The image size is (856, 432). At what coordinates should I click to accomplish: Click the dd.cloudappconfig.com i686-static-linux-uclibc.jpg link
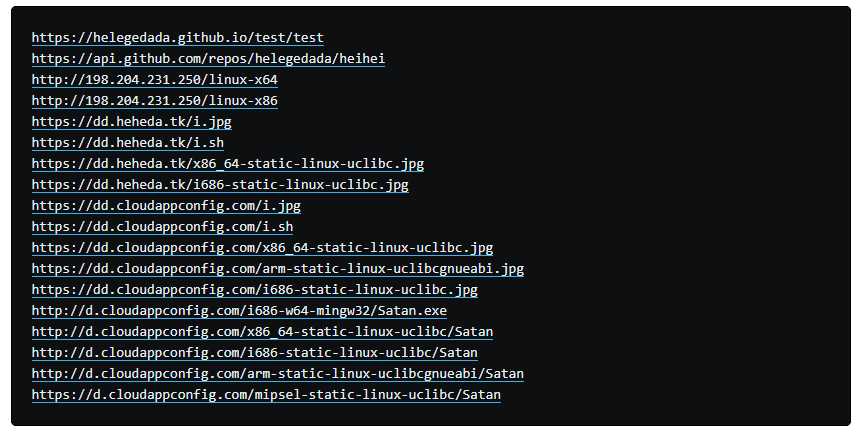click(255, 290)
